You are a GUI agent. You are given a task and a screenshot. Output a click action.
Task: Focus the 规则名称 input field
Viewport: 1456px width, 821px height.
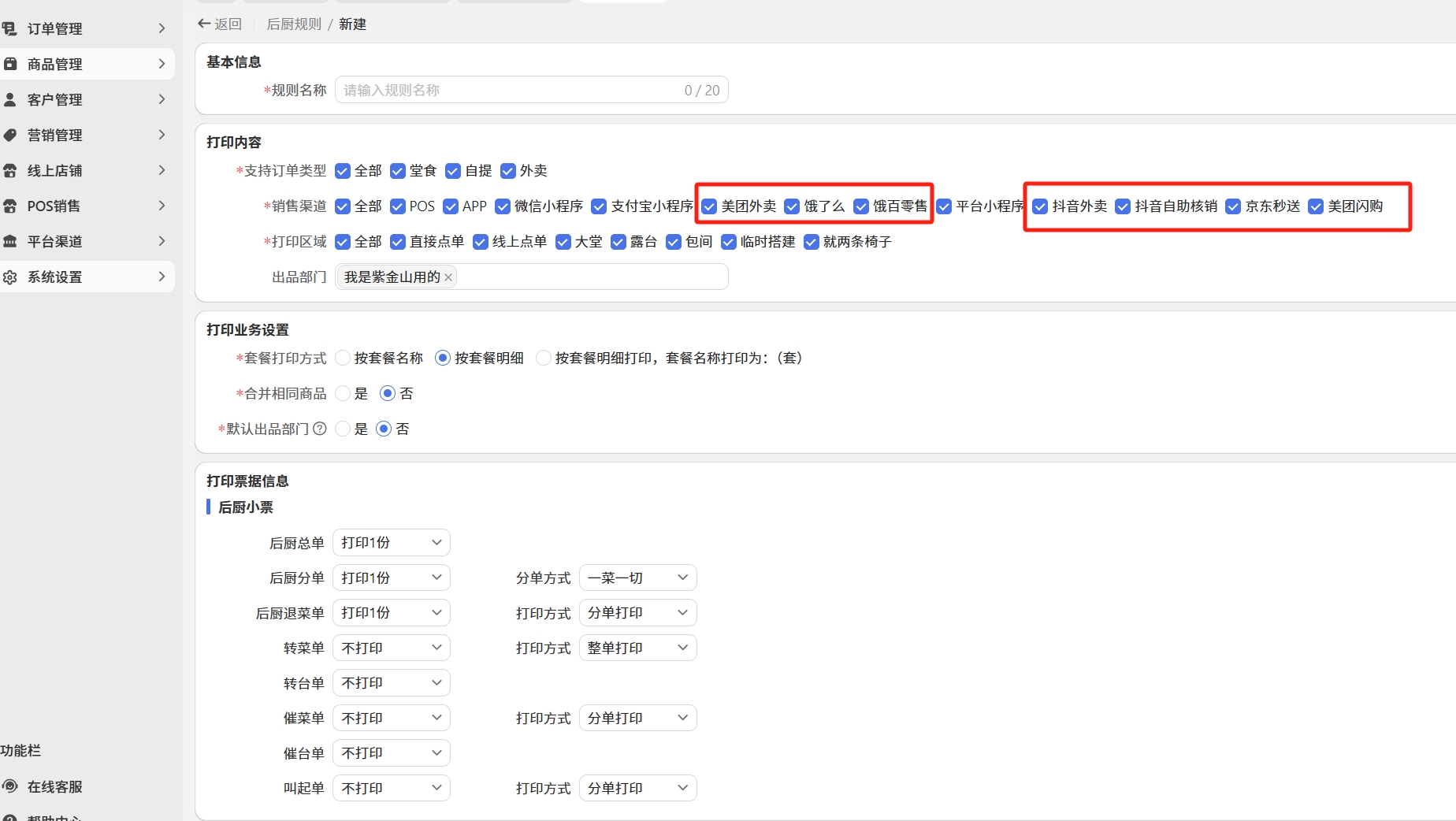point(532,90)
